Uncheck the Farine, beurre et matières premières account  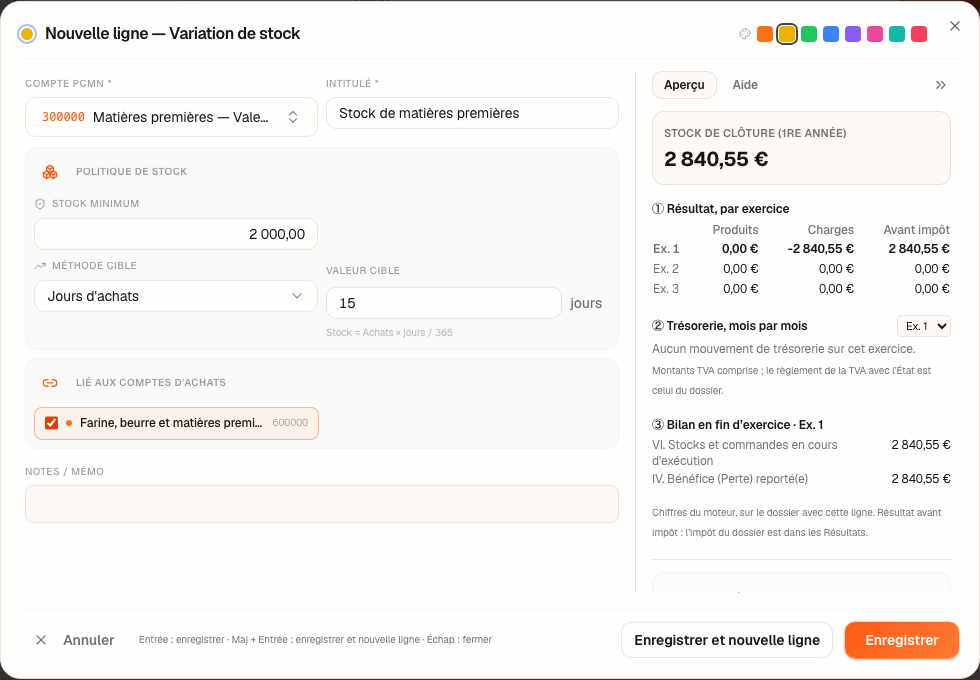pos(51,423)
